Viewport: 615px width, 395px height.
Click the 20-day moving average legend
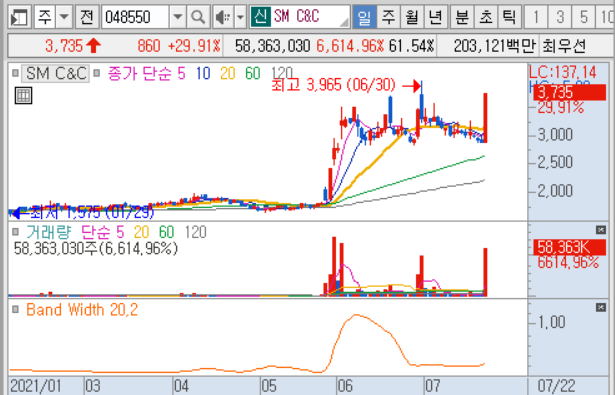[x=227, y=73]
